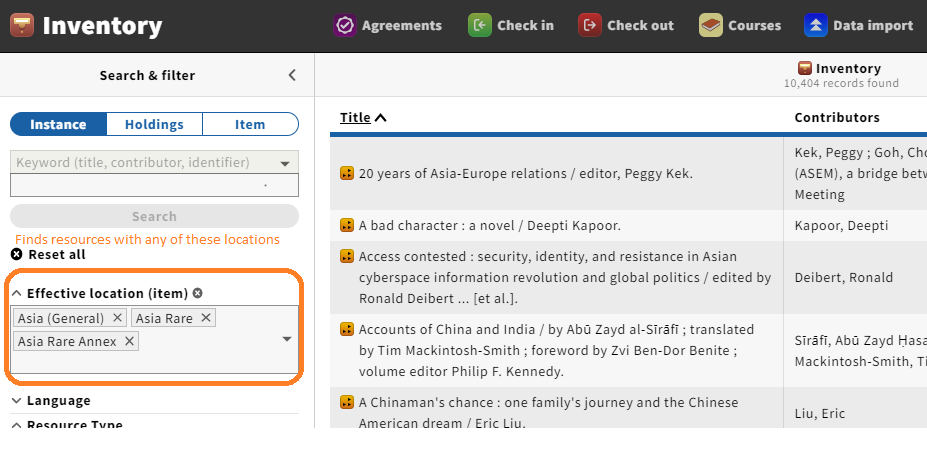Screen dimensions: 927x460
Task: Open the Agreements app icon
Action: 344,25
